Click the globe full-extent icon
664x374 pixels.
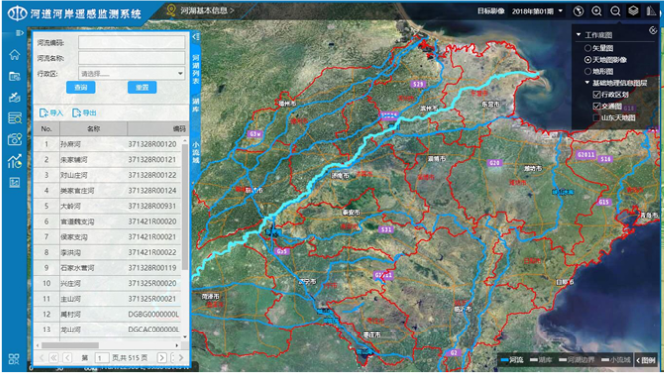click(578, 11)
